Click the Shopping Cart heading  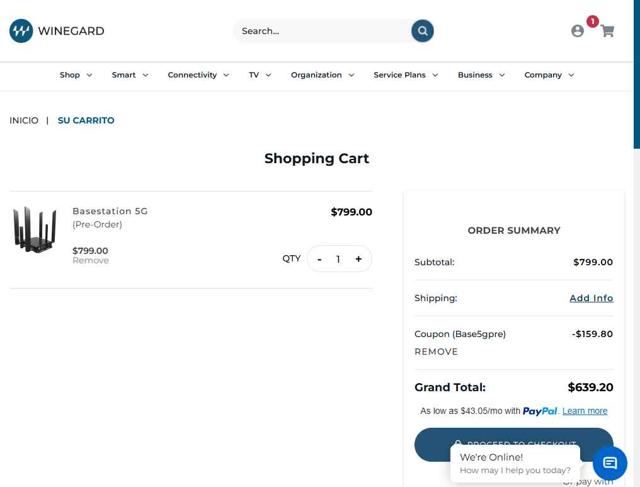(x=317, y=158)
